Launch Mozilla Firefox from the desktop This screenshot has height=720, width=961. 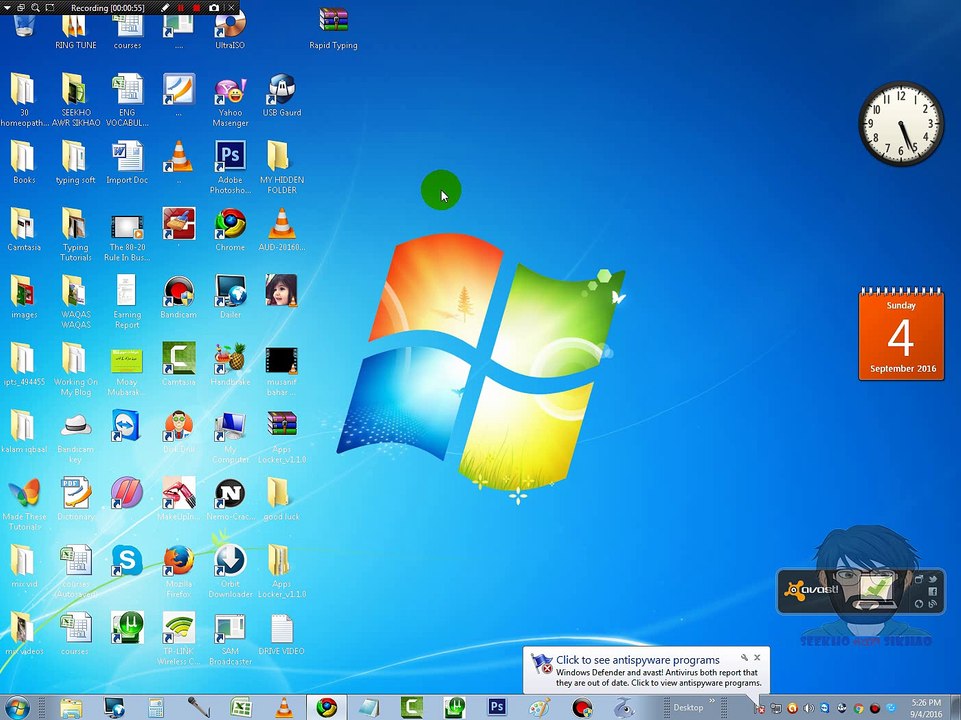[x=179, y=560]
